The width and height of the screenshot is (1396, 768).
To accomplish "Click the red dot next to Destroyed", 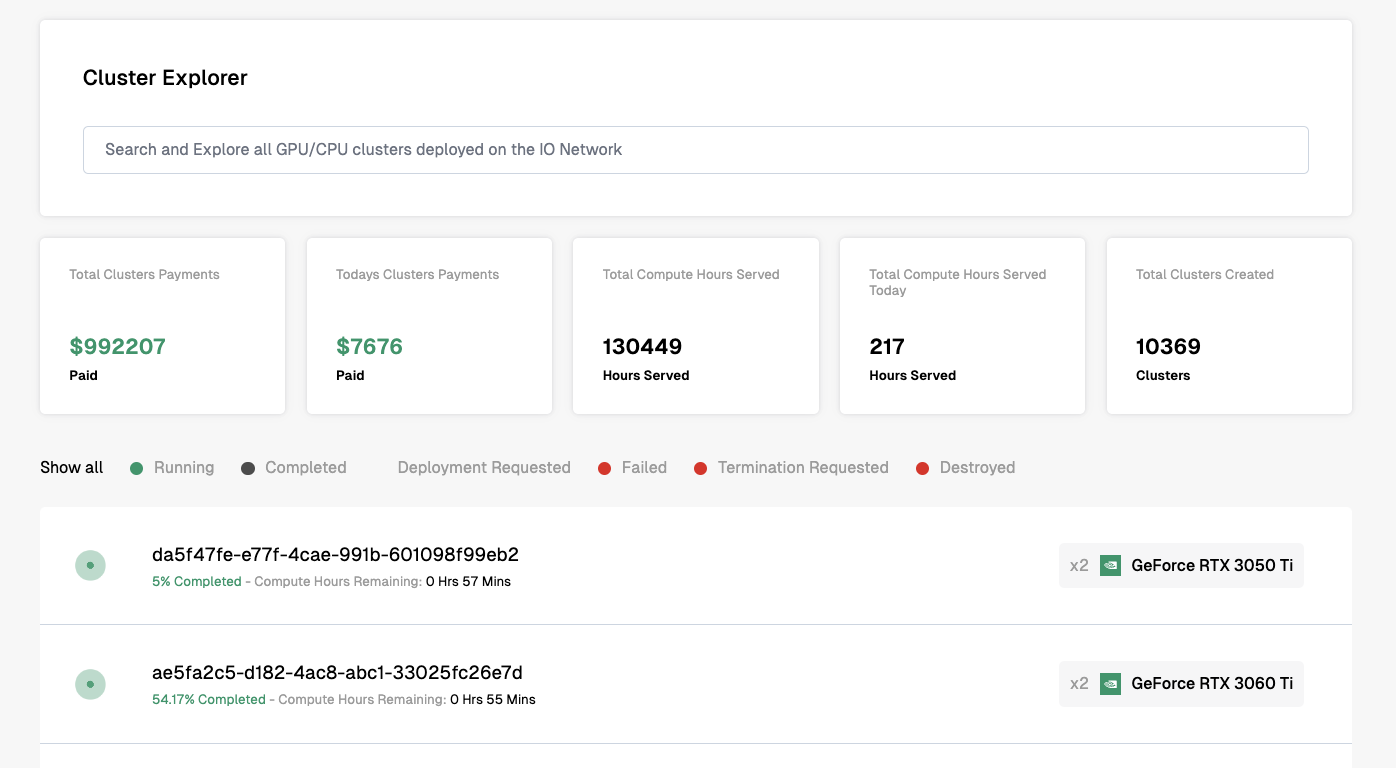I will pyautogui.click(x=922, y=468).
